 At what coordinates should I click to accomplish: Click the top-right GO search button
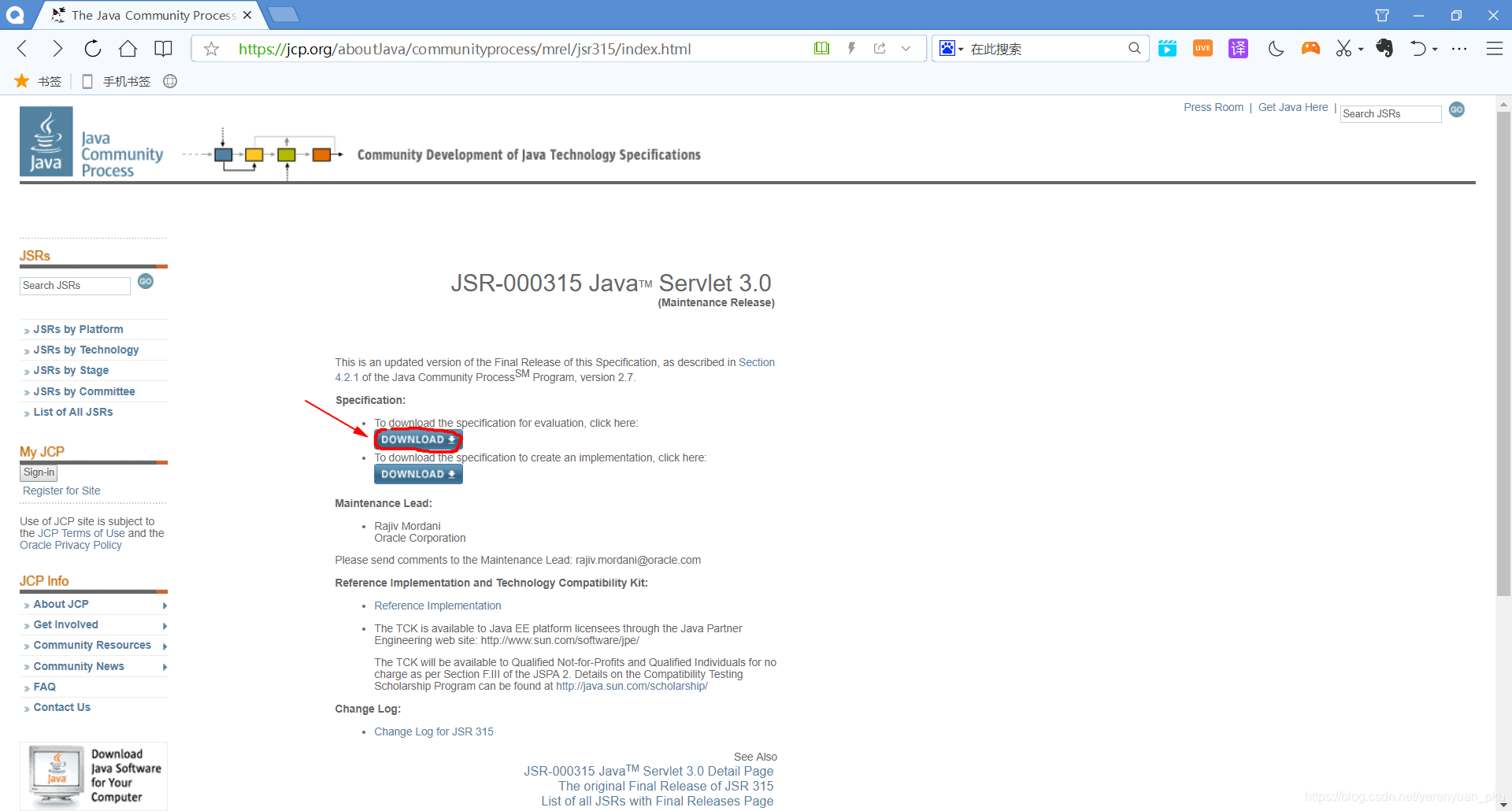pos(1457,109)
